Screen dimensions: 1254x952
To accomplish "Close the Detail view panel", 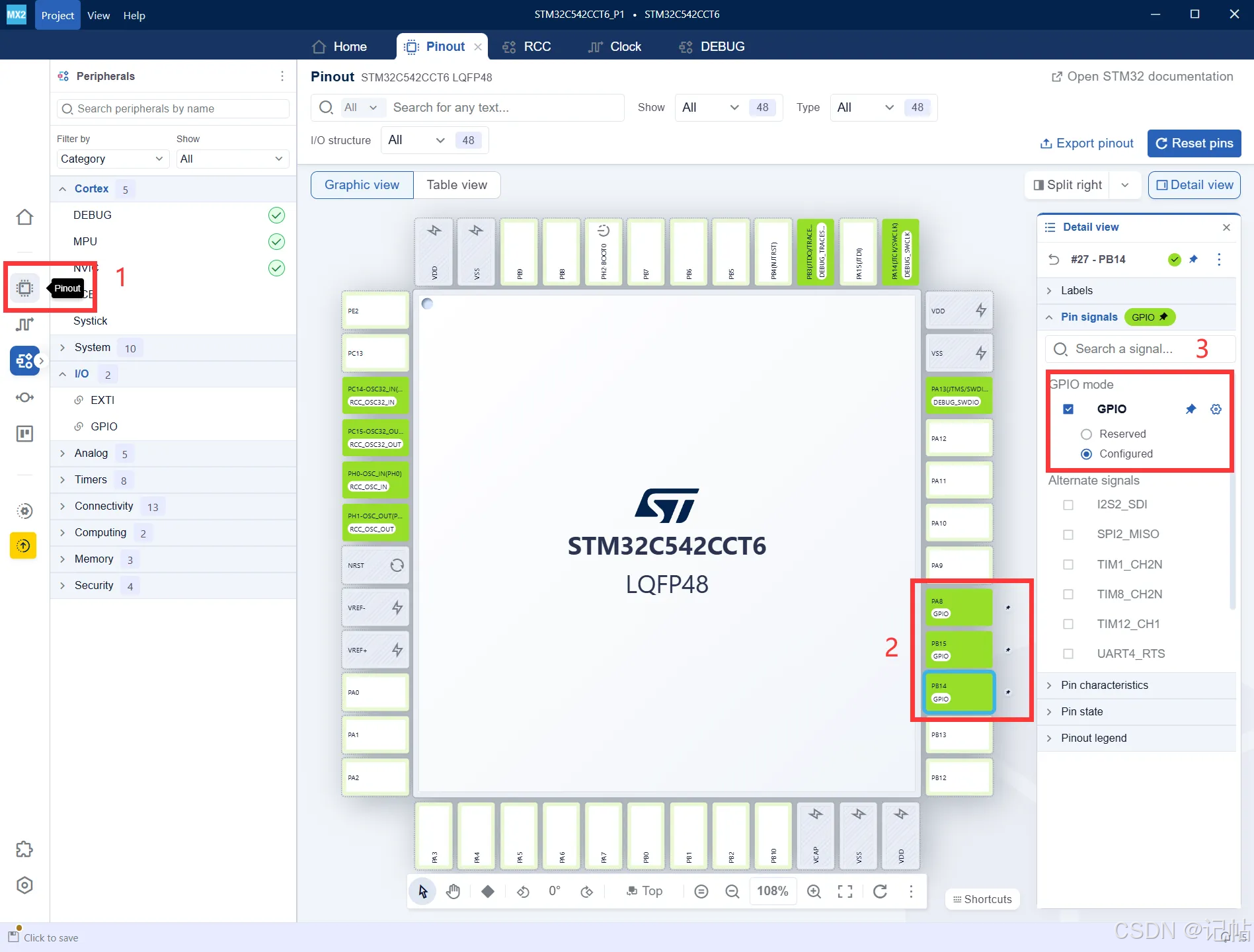I will tap(1226, 227).
